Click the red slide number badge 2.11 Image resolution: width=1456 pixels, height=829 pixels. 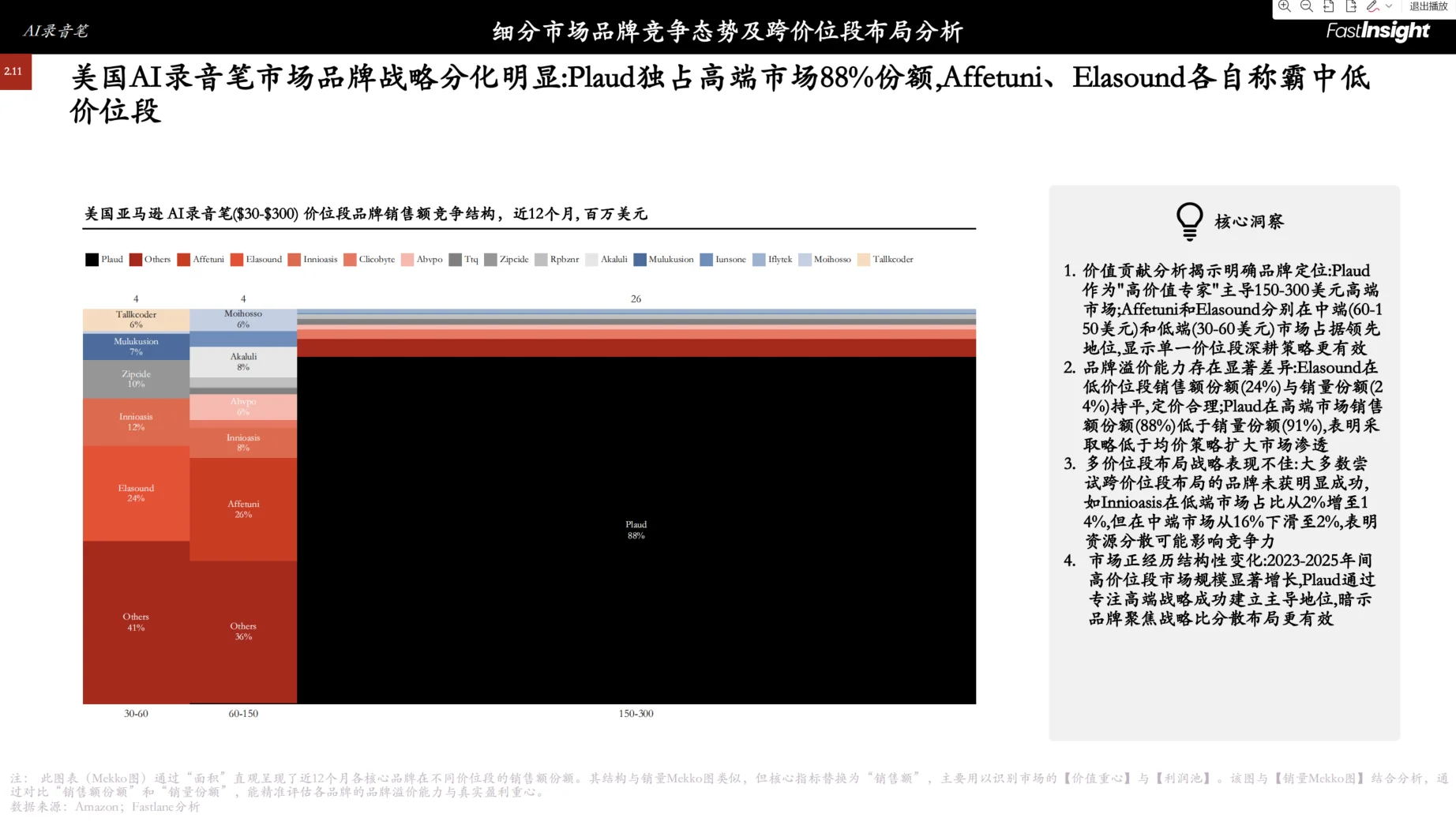15,72
